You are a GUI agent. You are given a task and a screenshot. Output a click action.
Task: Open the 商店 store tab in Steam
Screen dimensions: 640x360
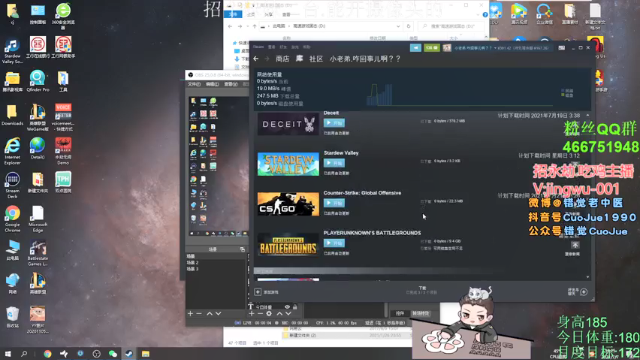(x=282, y=59)
